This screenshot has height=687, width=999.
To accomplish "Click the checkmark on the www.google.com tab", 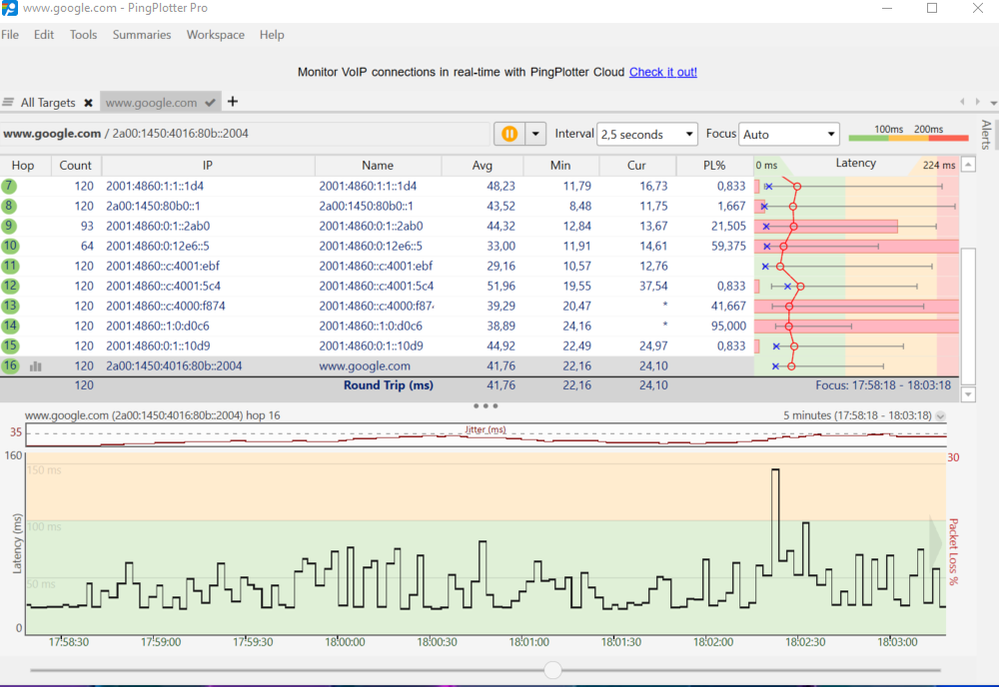I will [x=210, y=103].
